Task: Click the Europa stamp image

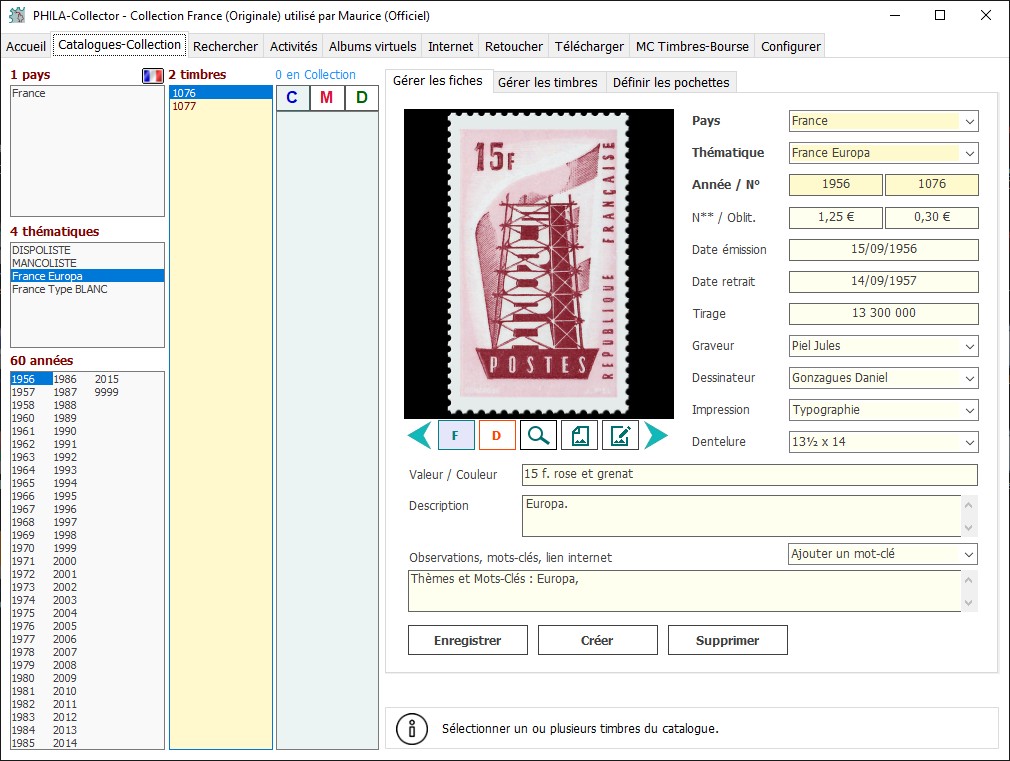Action: 538,264
